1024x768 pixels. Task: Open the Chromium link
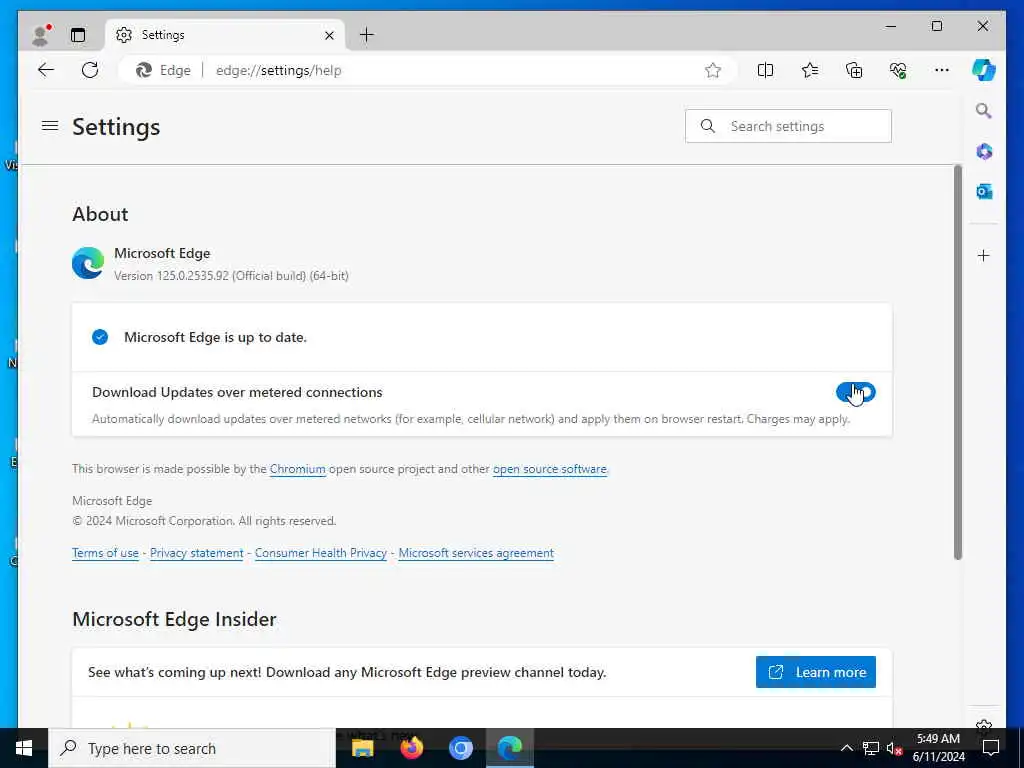[298, 469]
